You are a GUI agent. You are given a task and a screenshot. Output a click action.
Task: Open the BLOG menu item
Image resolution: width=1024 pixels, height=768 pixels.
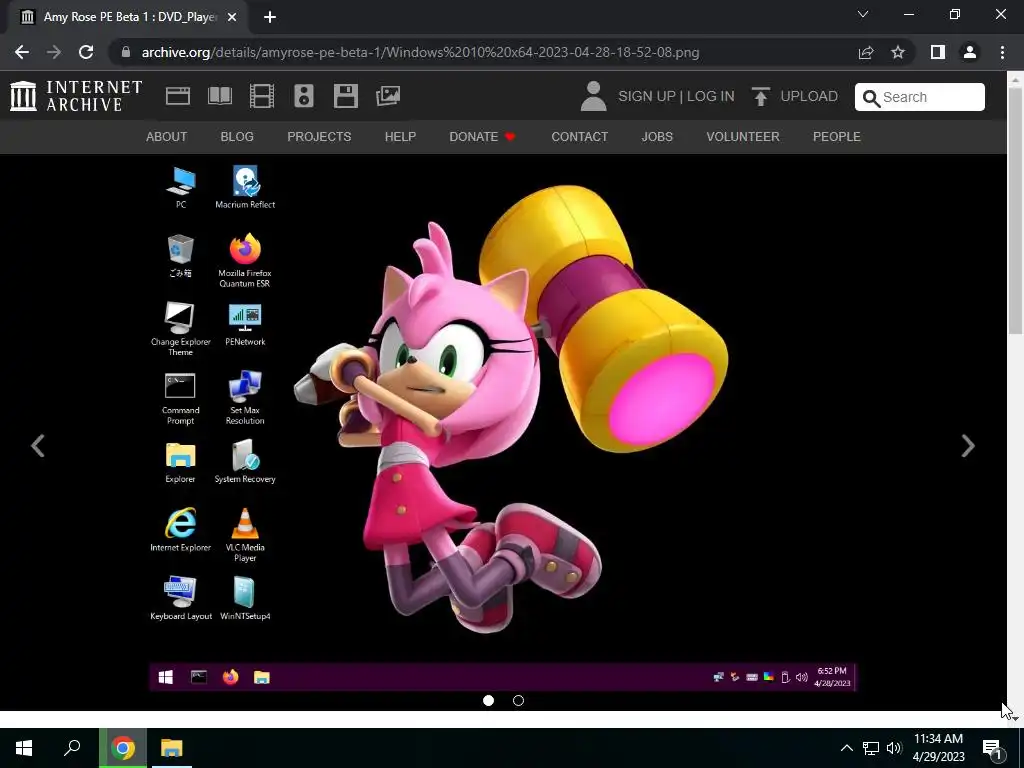coord(237,136)
